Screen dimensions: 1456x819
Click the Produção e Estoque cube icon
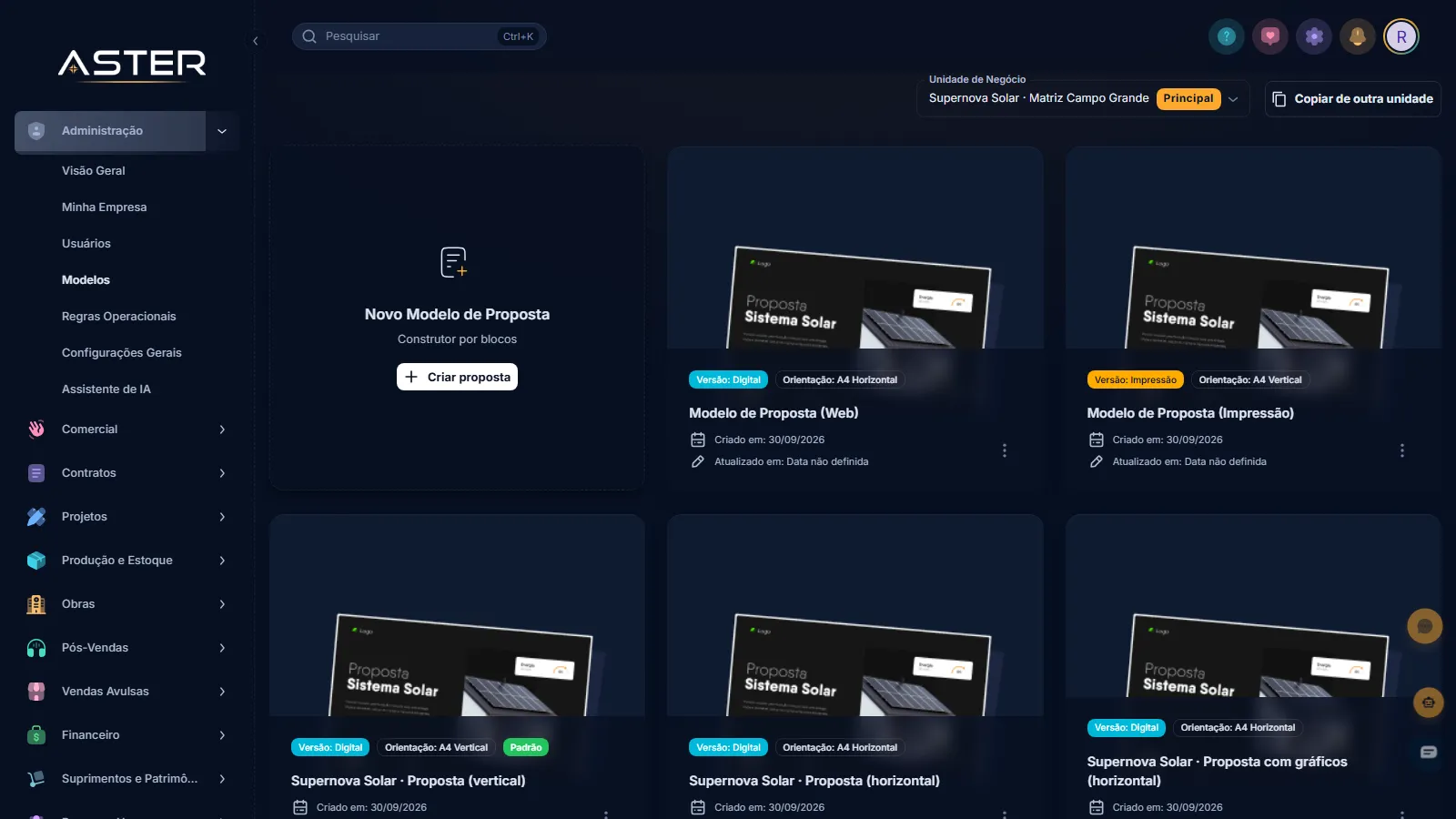point(36,561)
